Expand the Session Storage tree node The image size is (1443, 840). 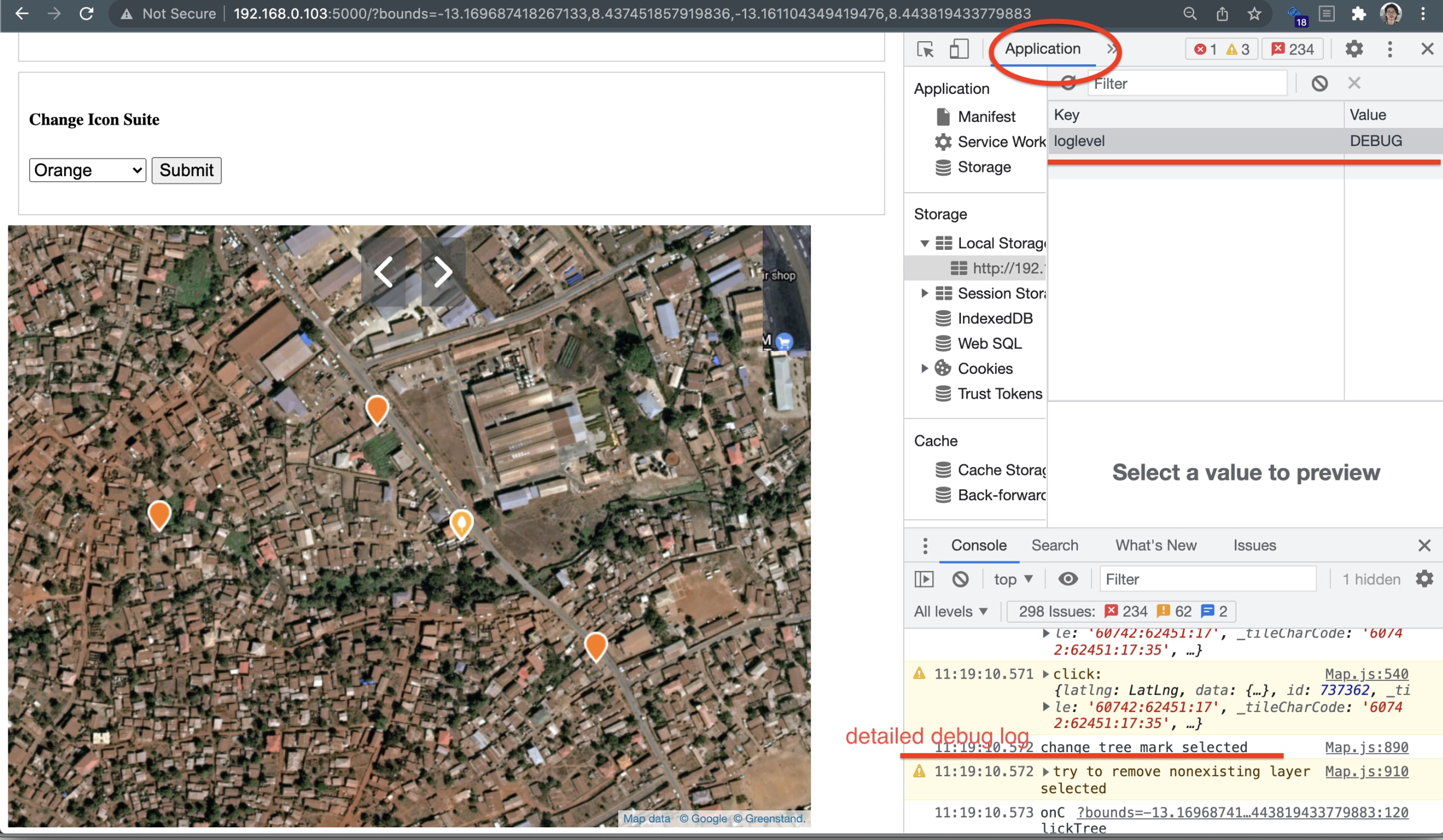coord(924,293)
